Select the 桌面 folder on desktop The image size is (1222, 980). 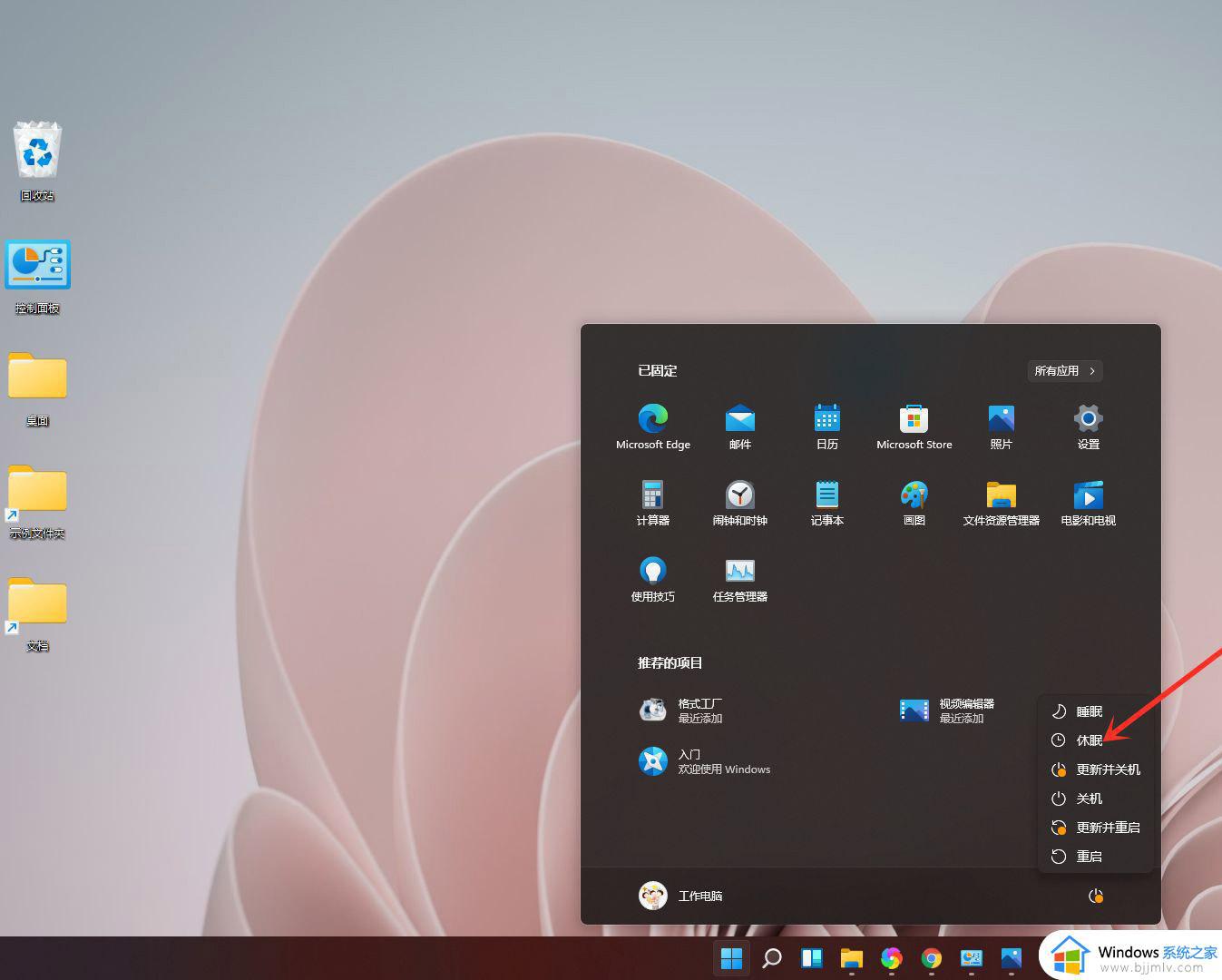tap(37, 389)
